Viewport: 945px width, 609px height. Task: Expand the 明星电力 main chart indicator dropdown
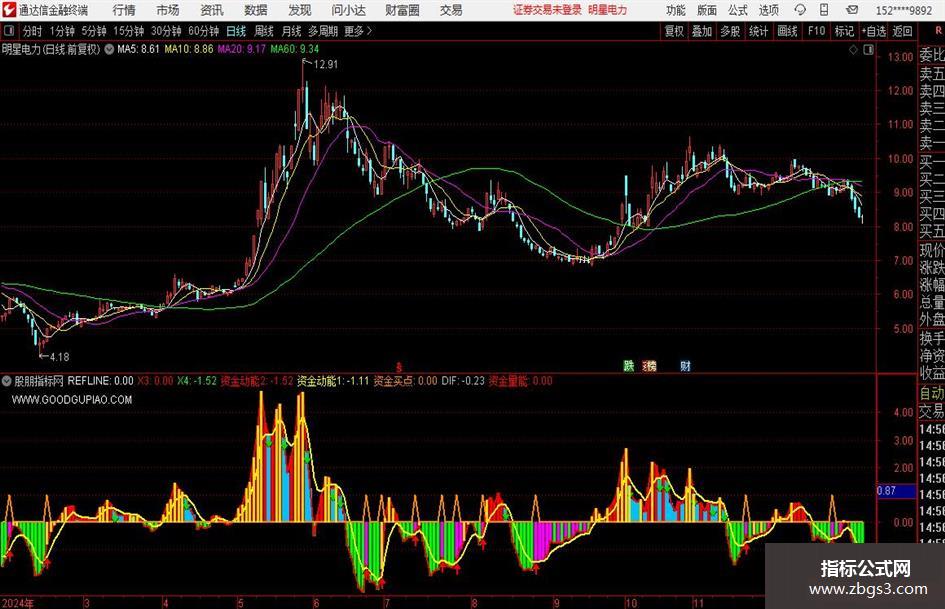(109, 49)
